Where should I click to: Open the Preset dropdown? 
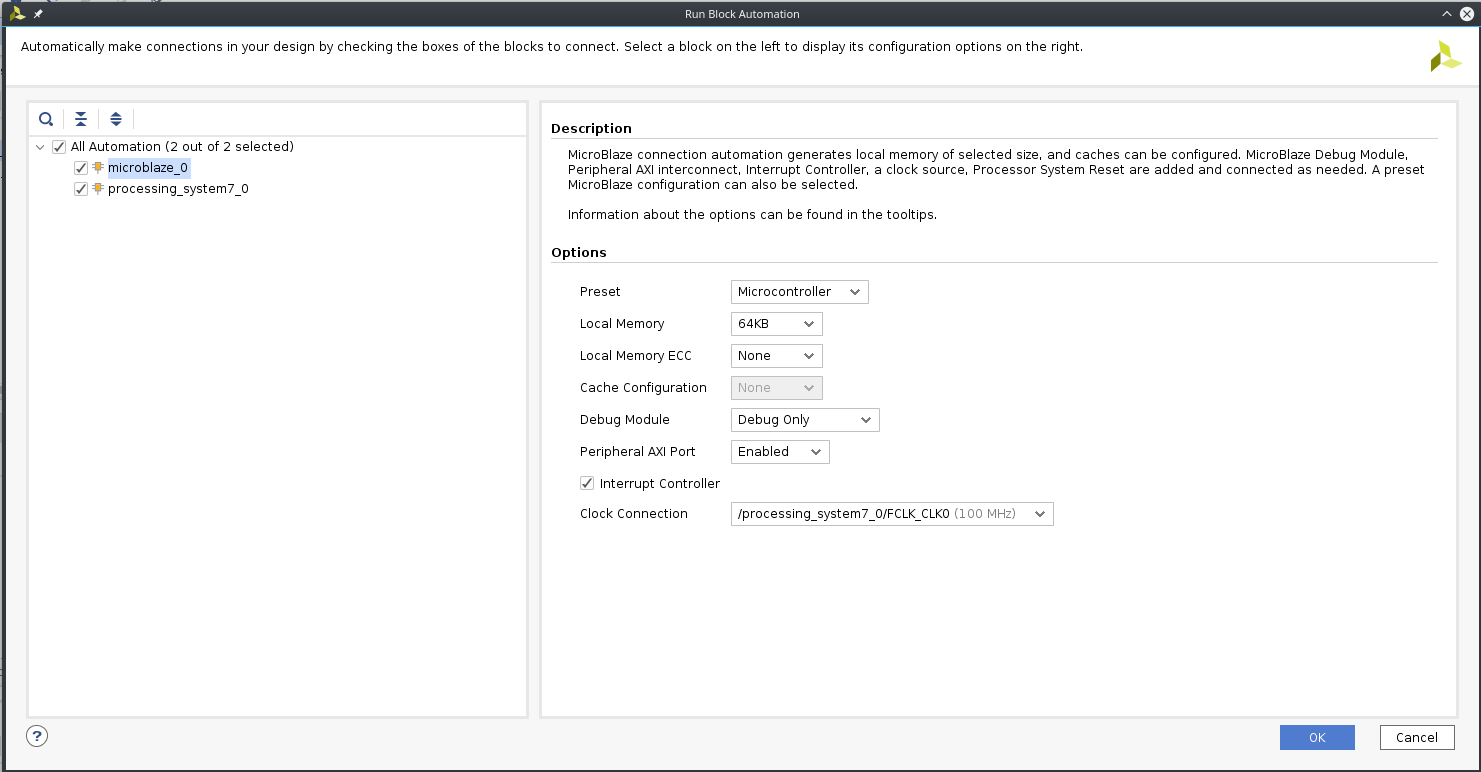click(x=800, y=292)
